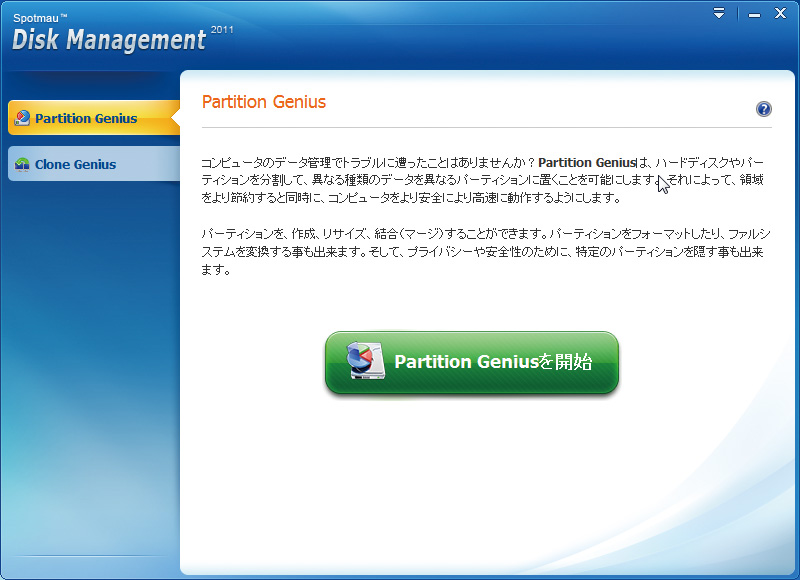Start Partition Genius with the green button

pos(472,363)
